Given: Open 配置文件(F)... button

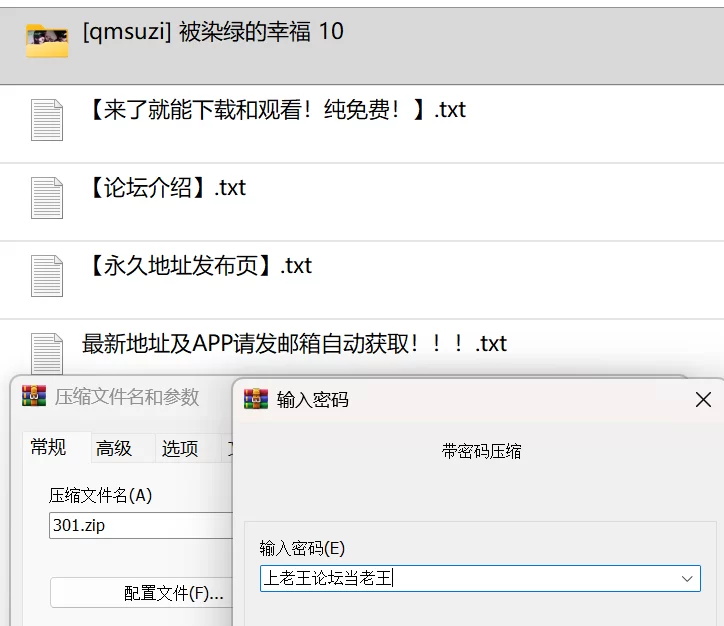Looking at the screenshot, I should (142, 593).
